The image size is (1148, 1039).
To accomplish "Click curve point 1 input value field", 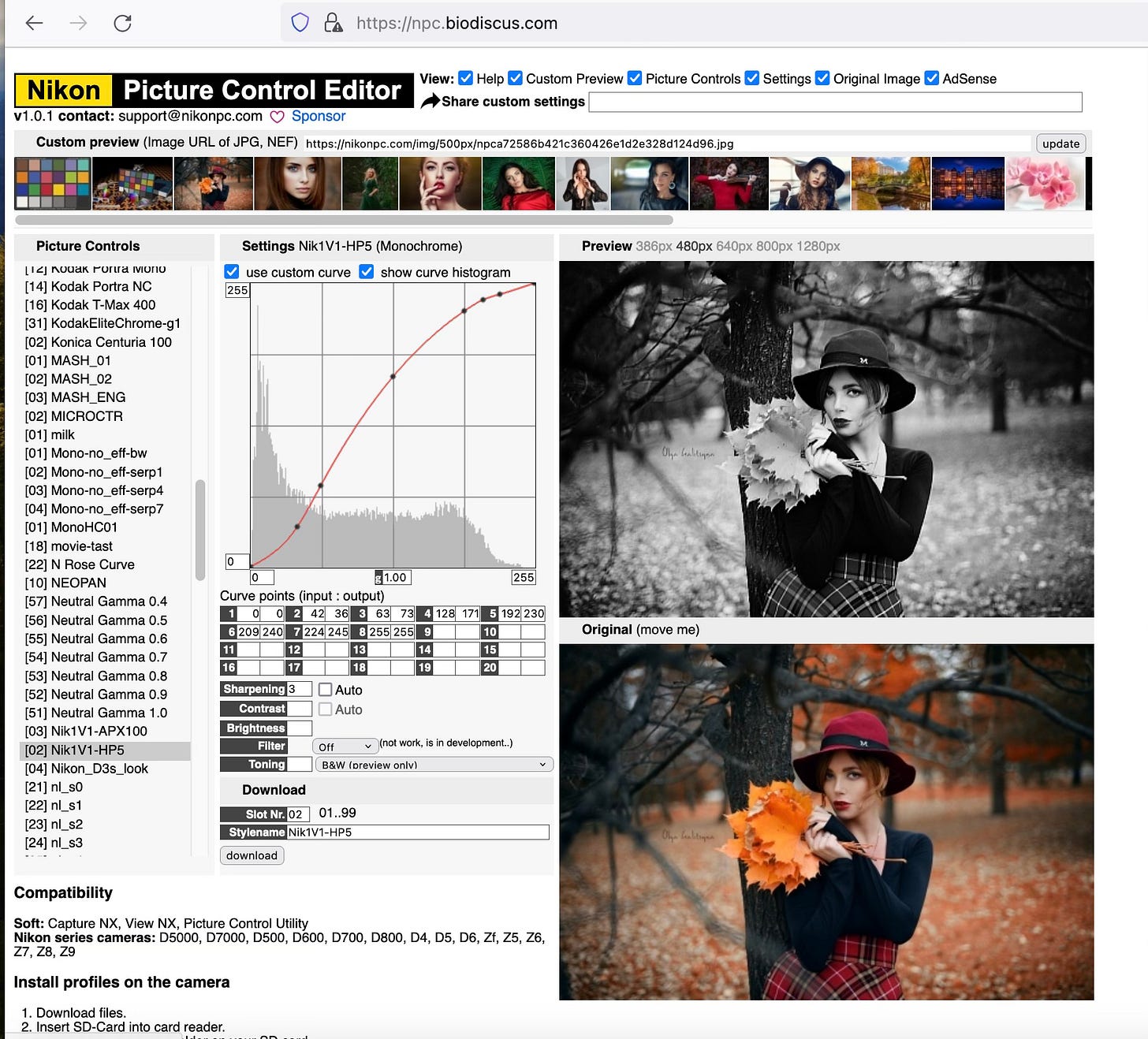I will [x=249, y=613].
